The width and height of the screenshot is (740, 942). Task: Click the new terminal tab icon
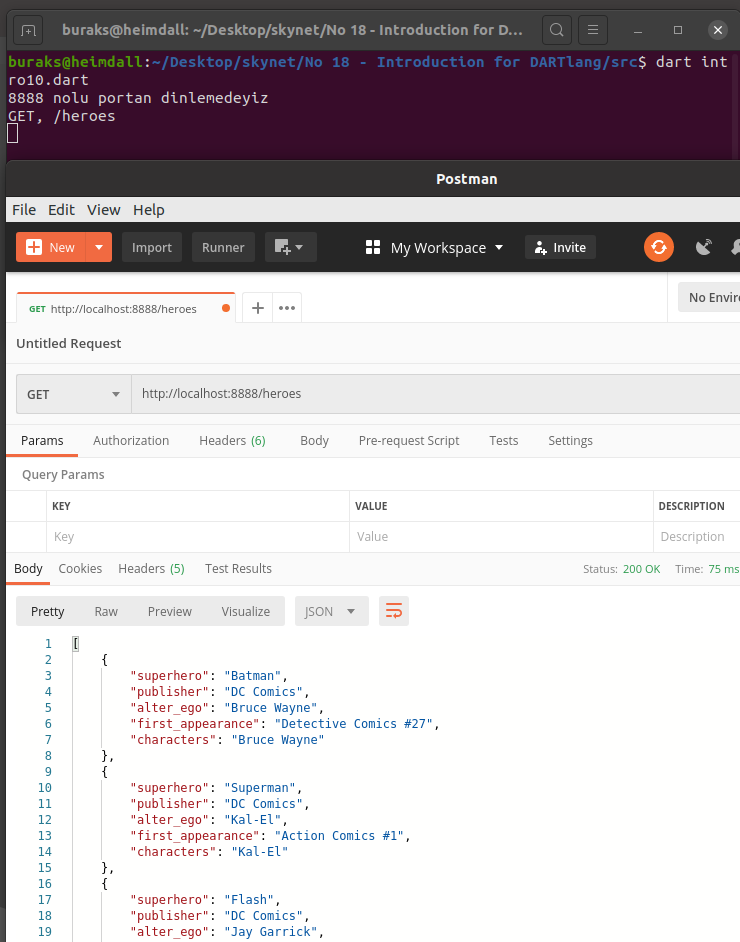[x=28, y=30]
